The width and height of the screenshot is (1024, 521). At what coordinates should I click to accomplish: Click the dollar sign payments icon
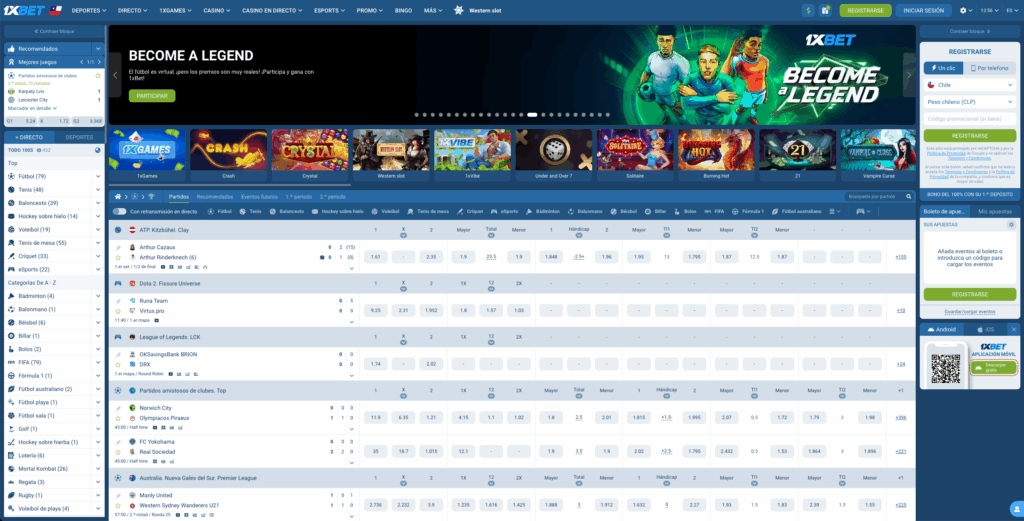[808, 10]
